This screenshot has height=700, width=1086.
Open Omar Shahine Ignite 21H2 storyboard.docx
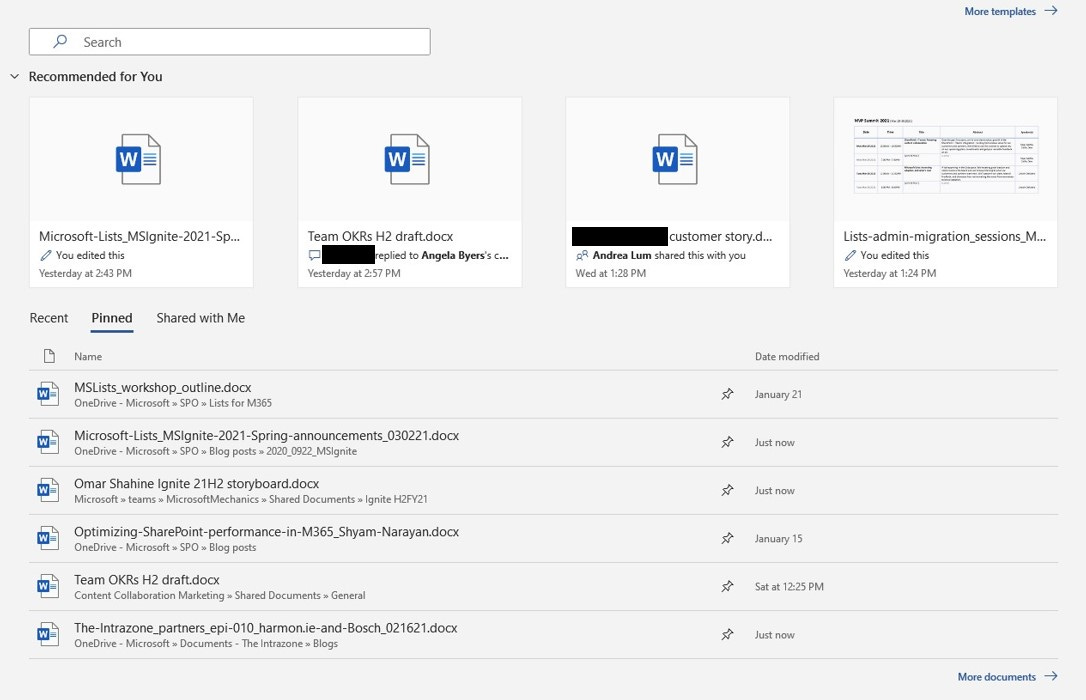[x=197, y=483]
